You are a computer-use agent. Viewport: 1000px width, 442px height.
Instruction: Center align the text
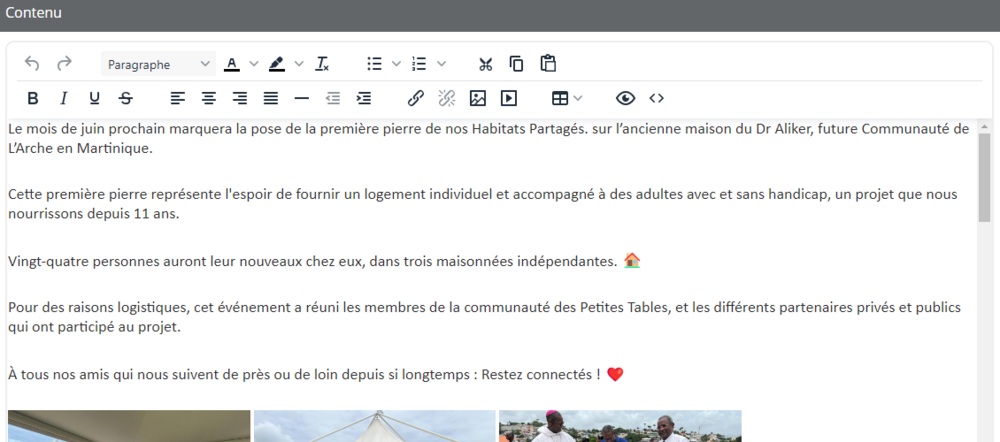click(209, 98)
